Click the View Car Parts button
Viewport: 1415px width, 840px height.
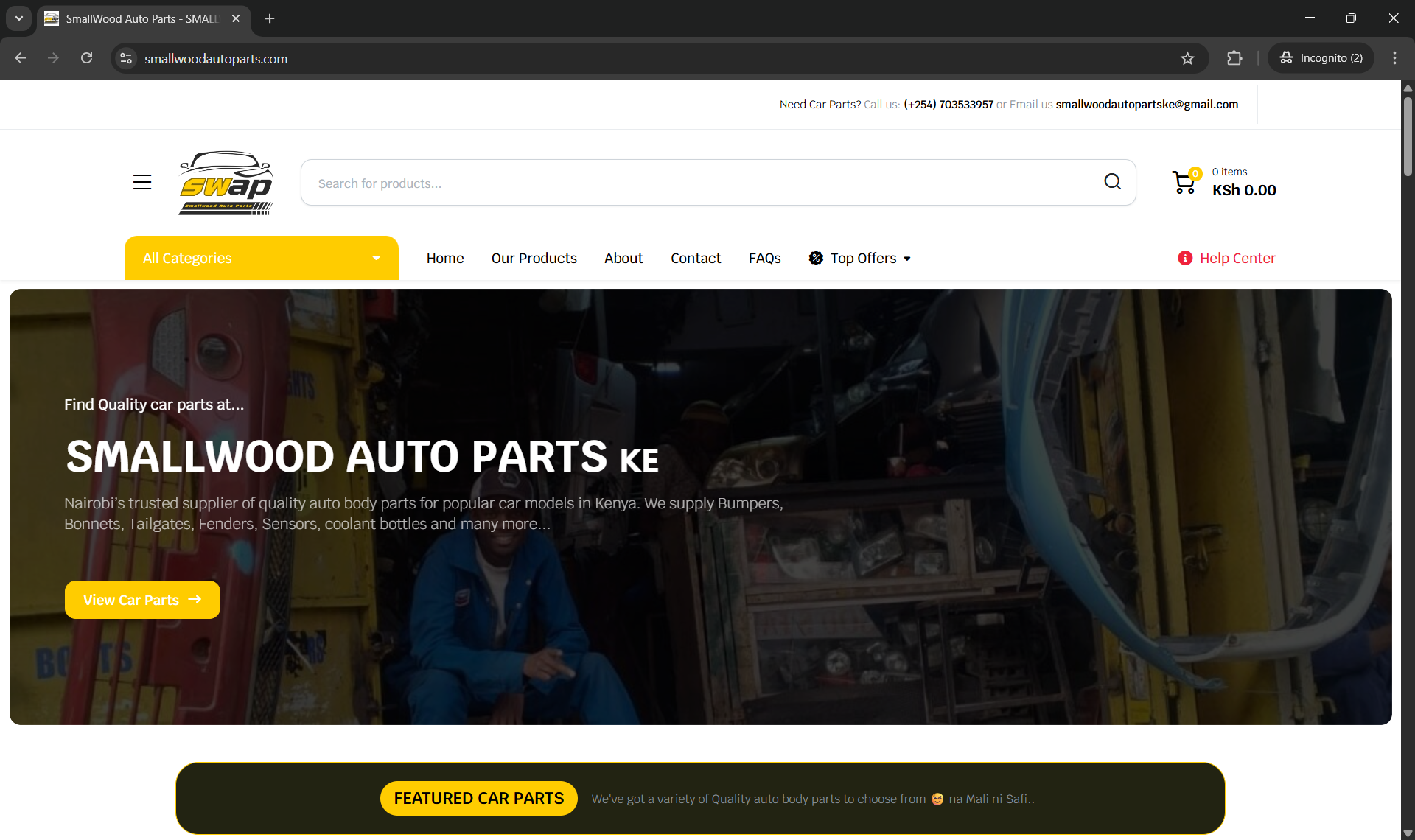pos(141,600)
